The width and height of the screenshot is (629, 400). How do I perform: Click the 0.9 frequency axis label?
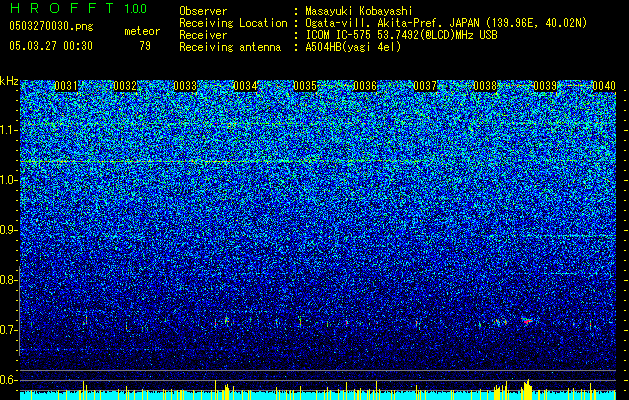(x=8, y=230)
